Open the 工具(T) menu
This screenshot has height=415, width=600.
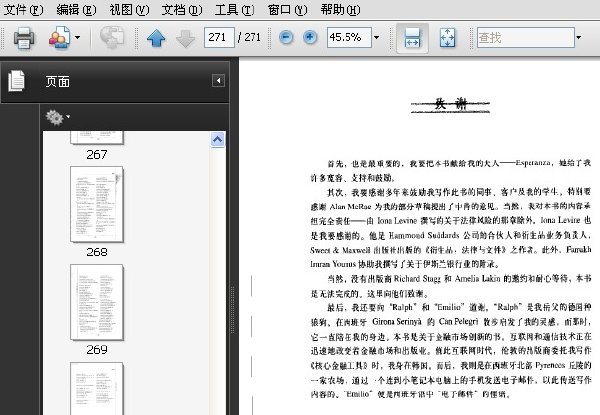(x=234, y=10)
